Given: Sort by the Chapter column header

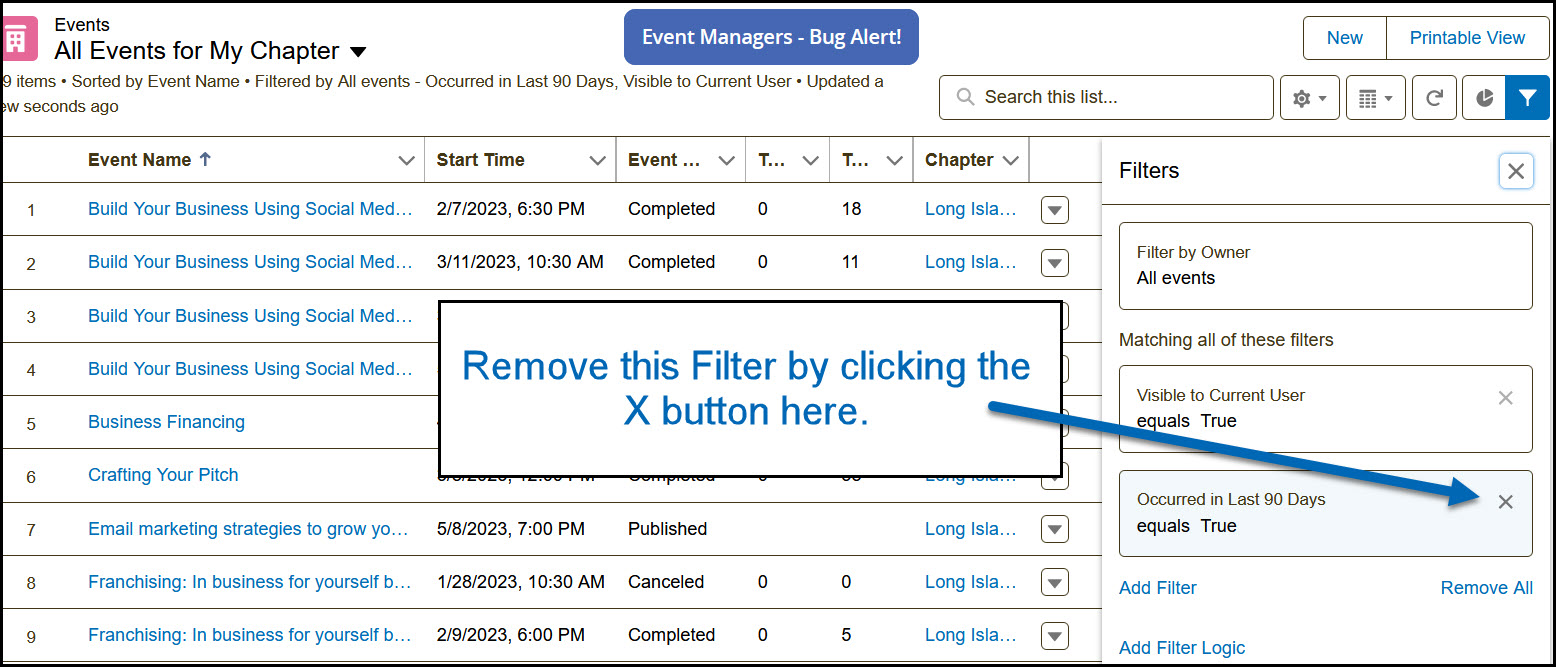Looking at the screenshot, I should pos(959,160).
